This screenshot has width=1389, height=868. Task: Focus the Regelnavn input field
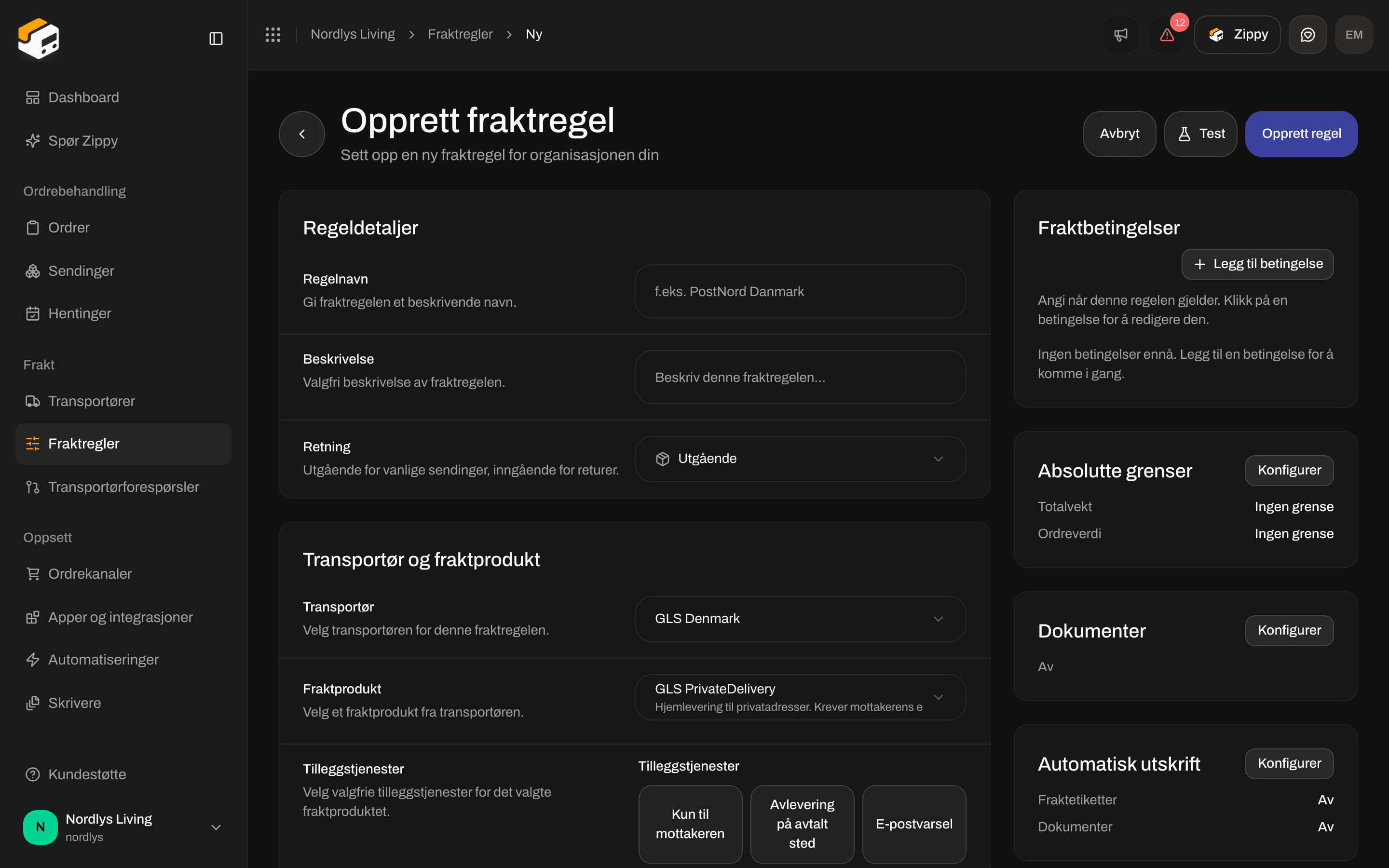(x=800, y=291)
